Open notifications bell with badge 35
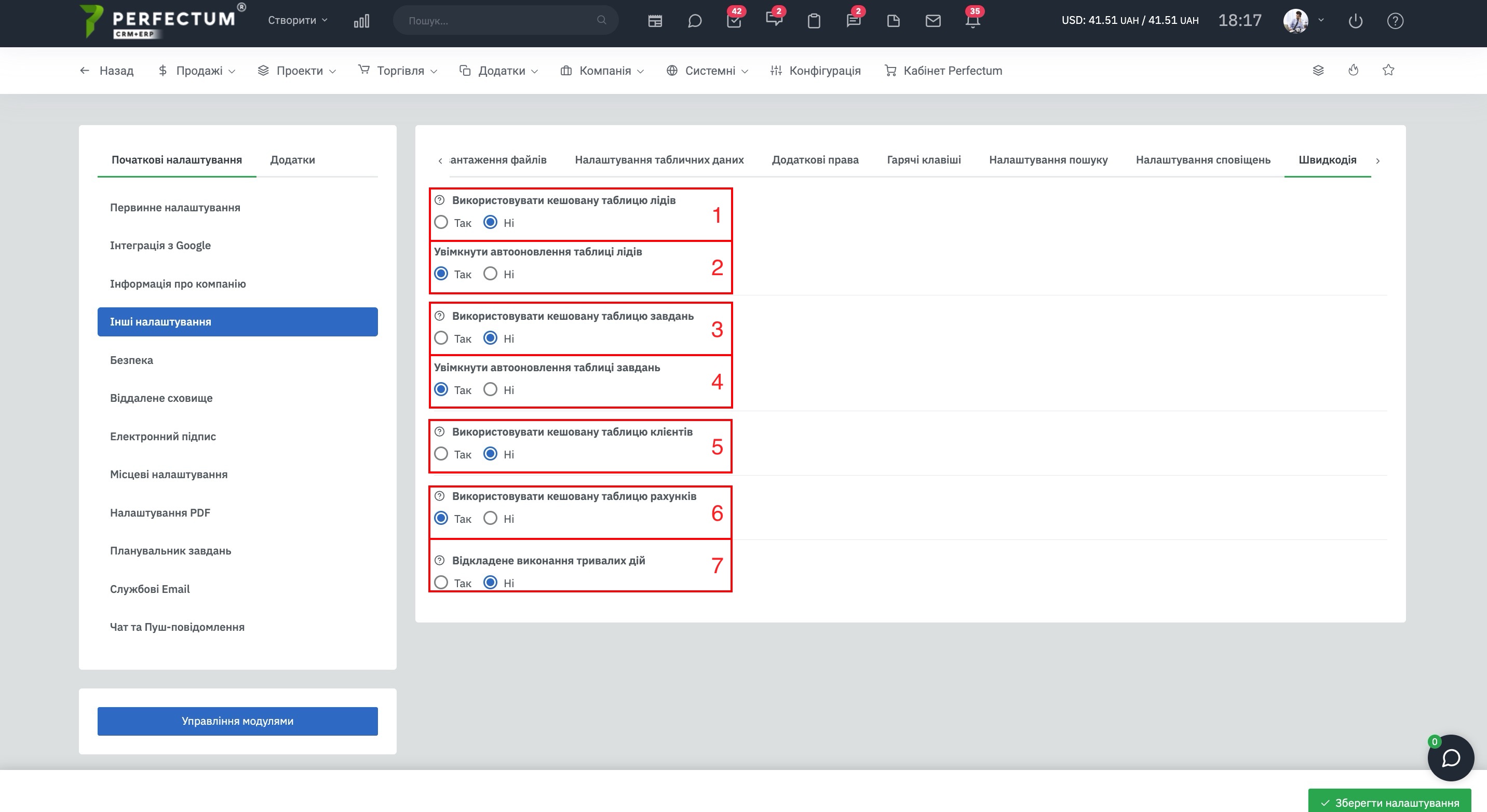This screenshot has height=812, width=1487. pyautogui.click(x=972, y=21)
